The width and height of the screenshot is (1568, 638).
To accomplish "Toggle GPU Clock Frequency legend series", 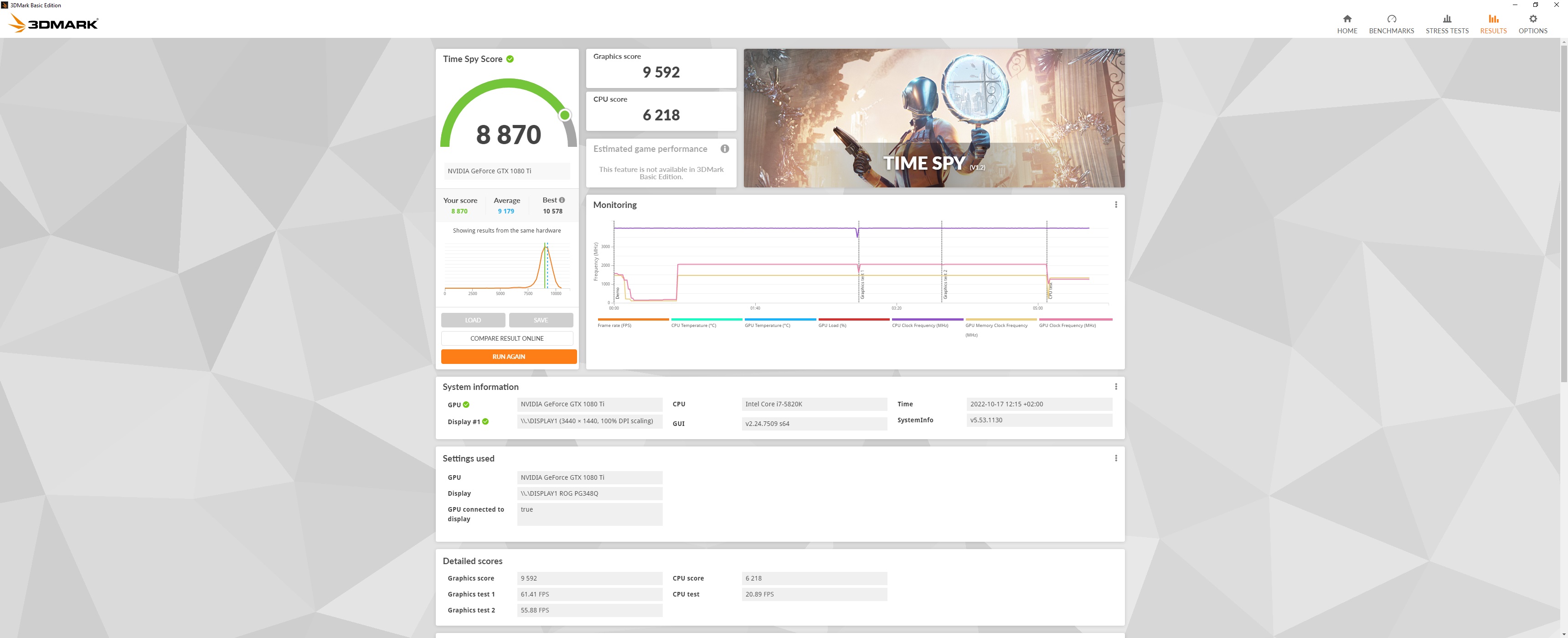I will (x=1075, y=323).
